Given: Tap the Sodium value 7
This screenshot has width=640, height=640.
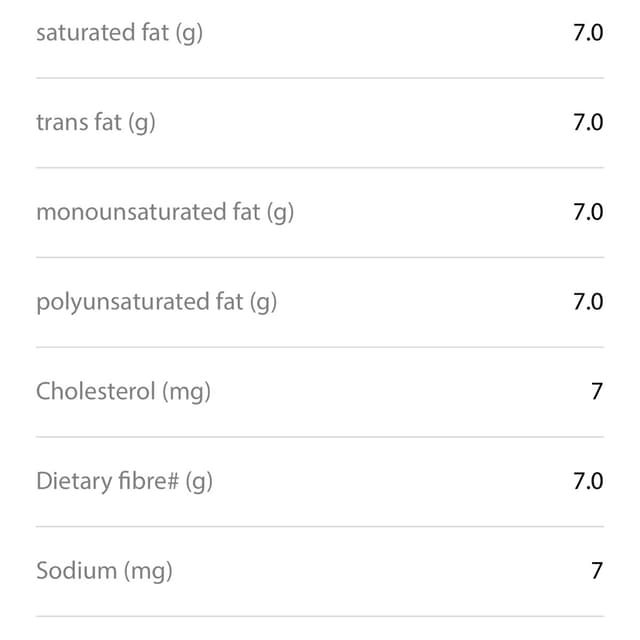Looking at the screenshot, I should [x=597, y=571].
